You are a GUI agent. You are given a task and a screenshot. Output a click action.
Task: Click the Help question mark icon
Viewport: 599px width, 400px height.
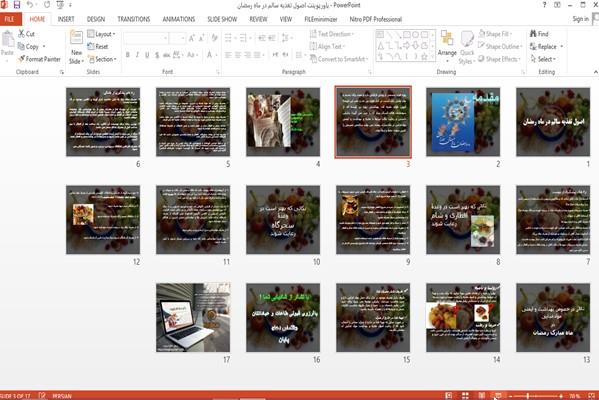coord(544,5)
